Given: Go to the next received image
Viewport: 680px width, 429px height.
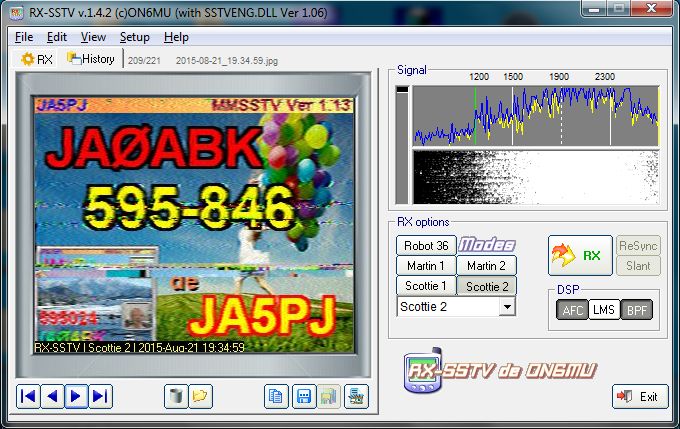Looking at the screenshot, I should pyautogui.click(x=76, y=396).
